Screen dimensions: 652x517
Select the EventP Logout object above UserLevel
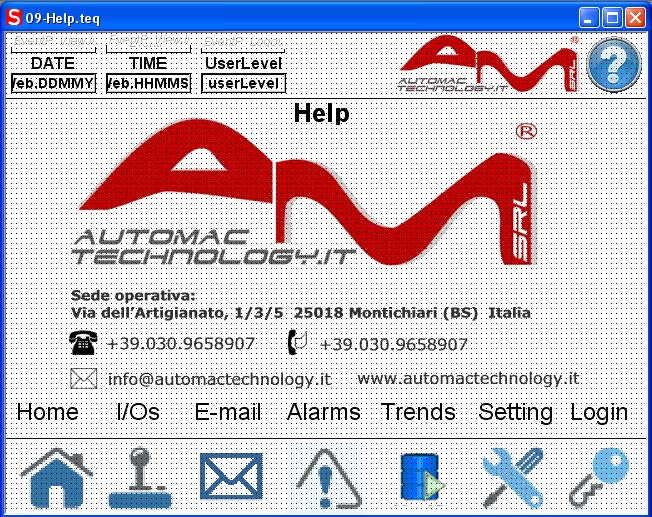coord(243,43)
